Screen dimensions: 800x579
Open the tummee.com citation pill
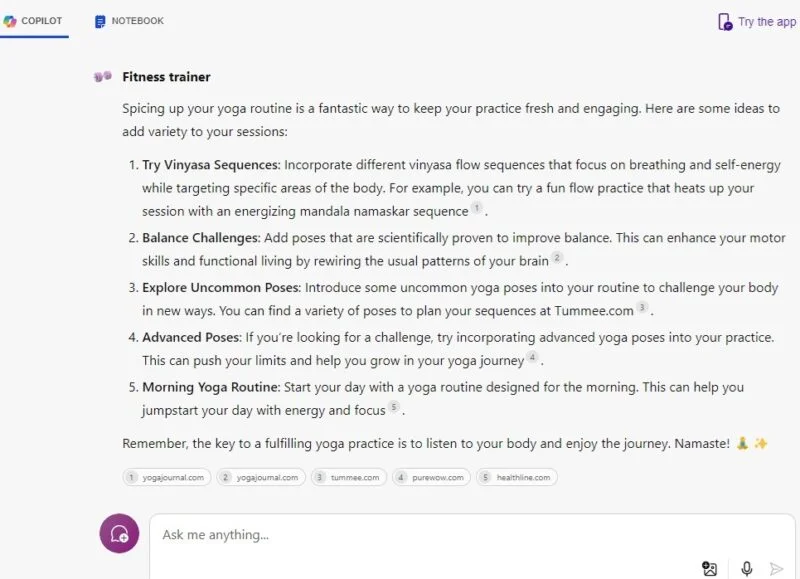click(346, 478)
